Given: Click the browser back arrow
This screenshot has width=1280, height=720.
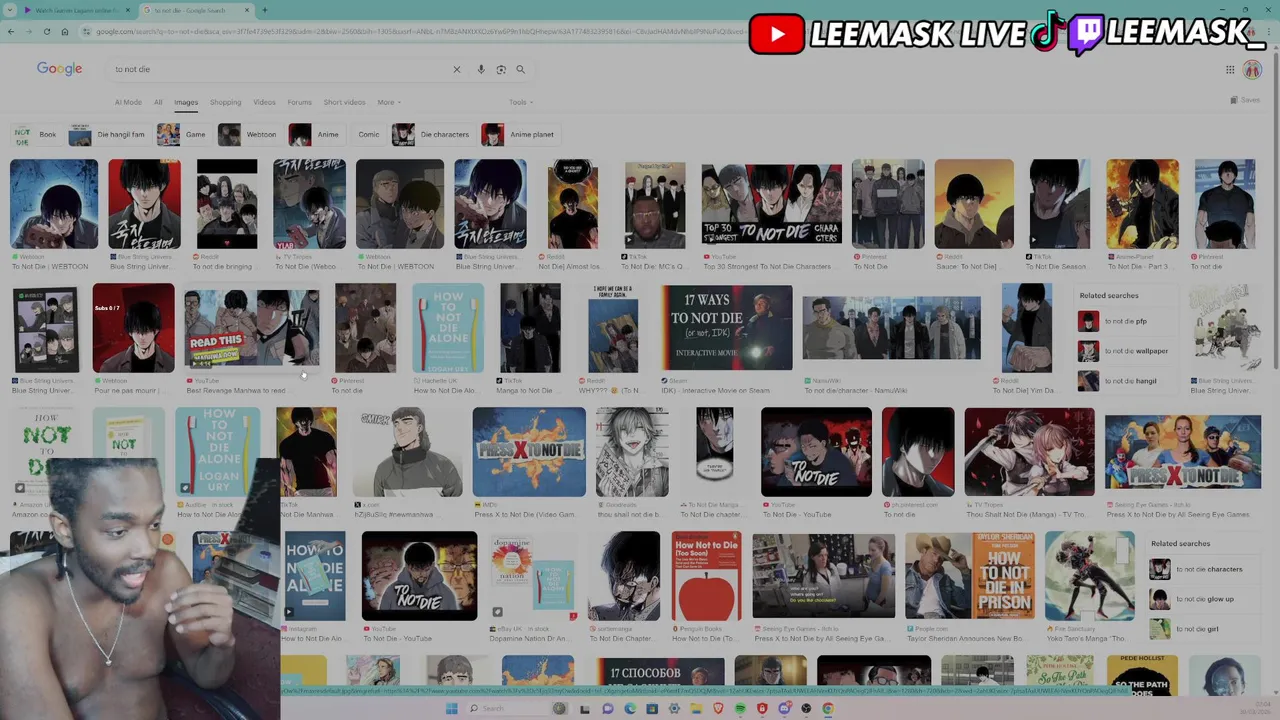Looking at the screenshot, I should point(11,32).
